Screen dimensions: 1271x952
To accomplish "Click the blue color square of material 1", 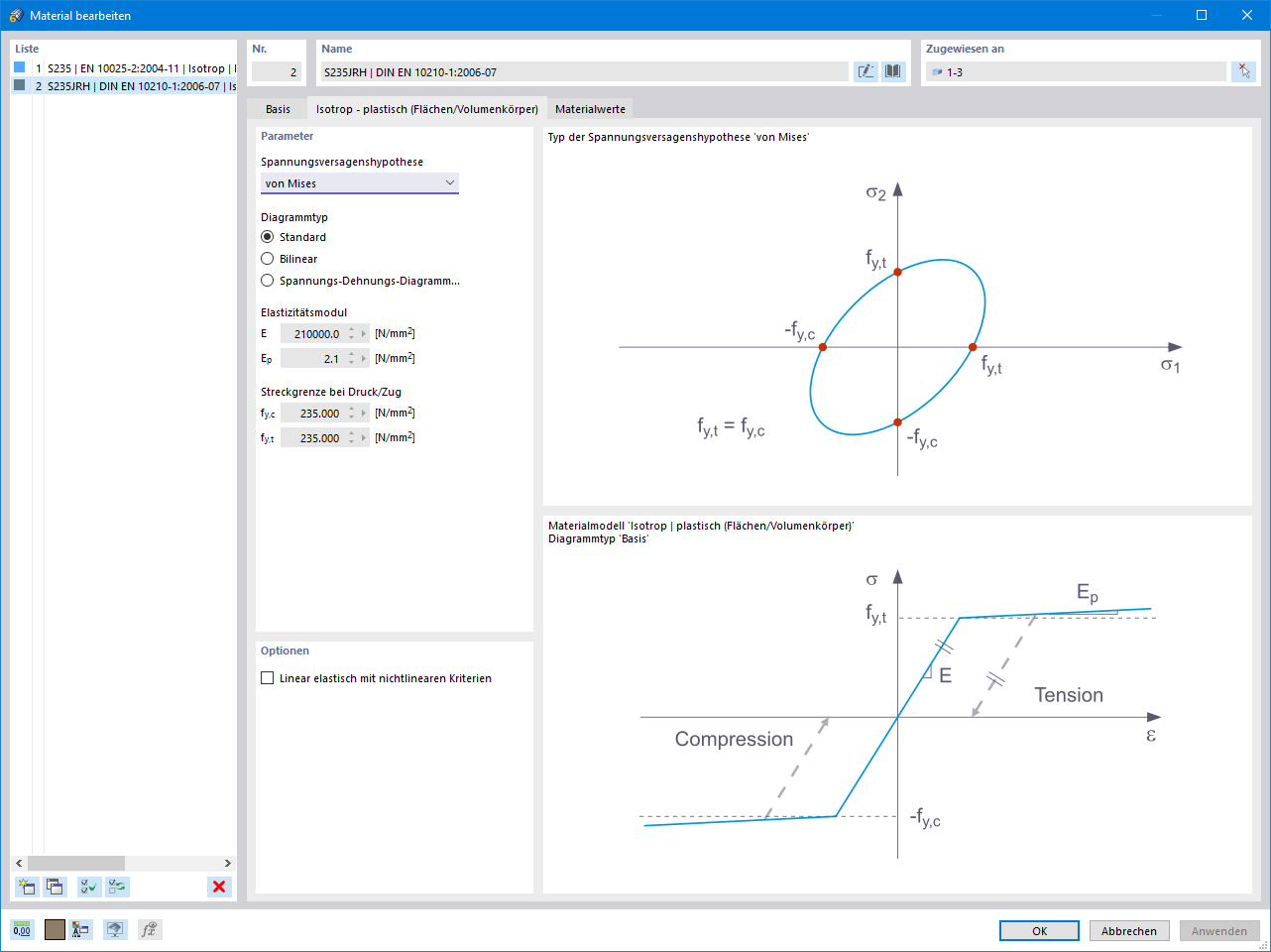I will (19, 67).
